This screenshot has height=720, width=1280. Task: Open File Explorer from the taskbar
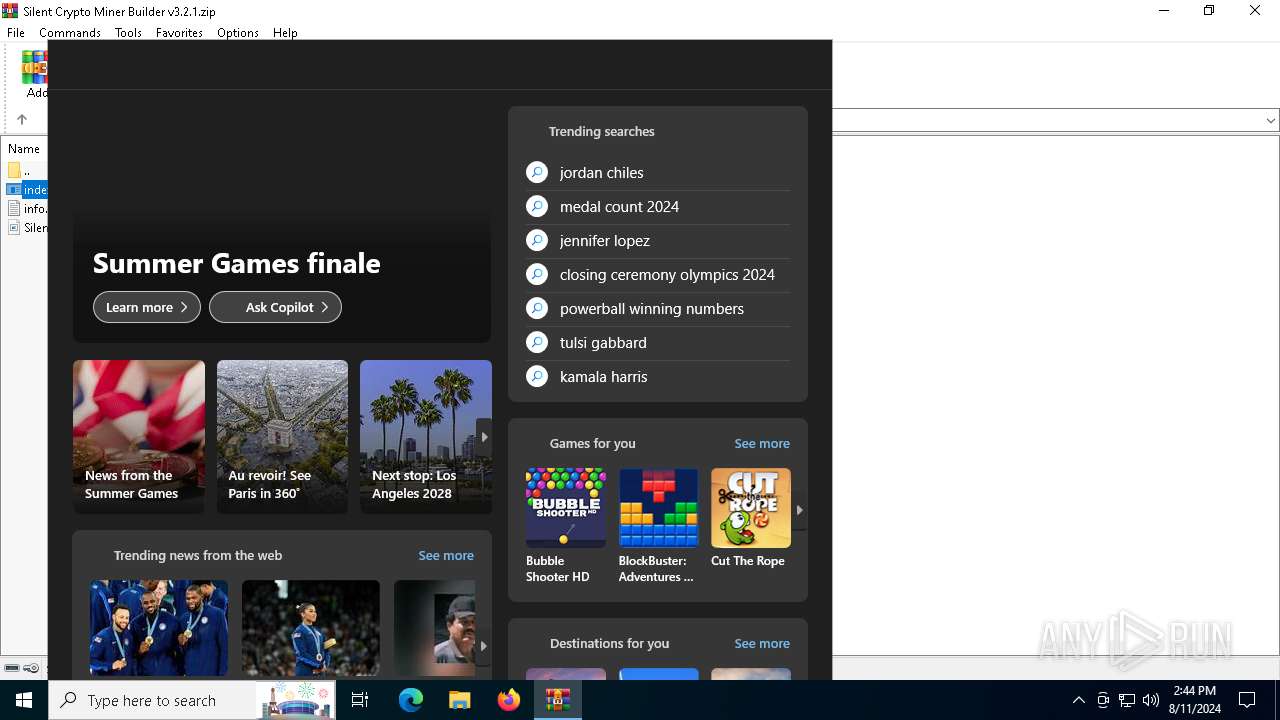pyautogui.click(x=459, y=700)
